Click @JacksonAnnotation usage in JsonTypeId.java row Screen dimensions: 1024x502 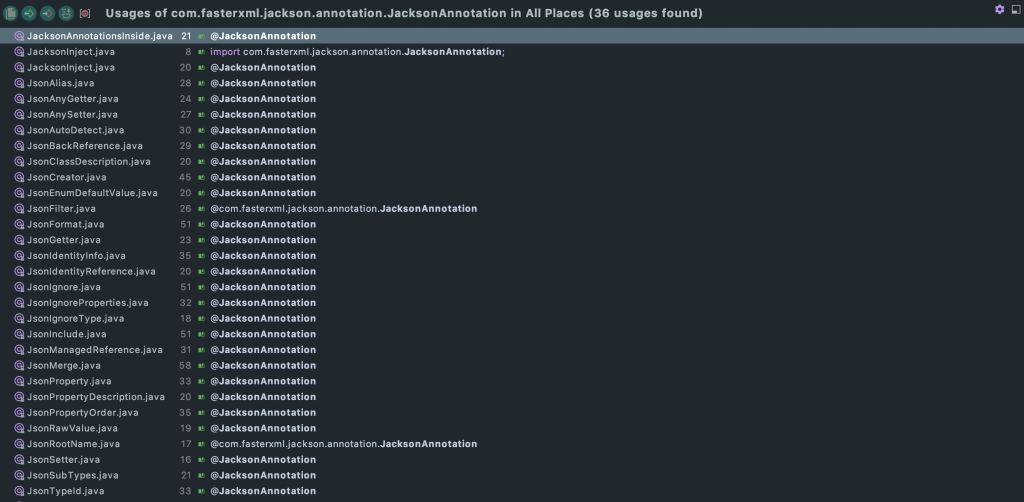(263, 490)
